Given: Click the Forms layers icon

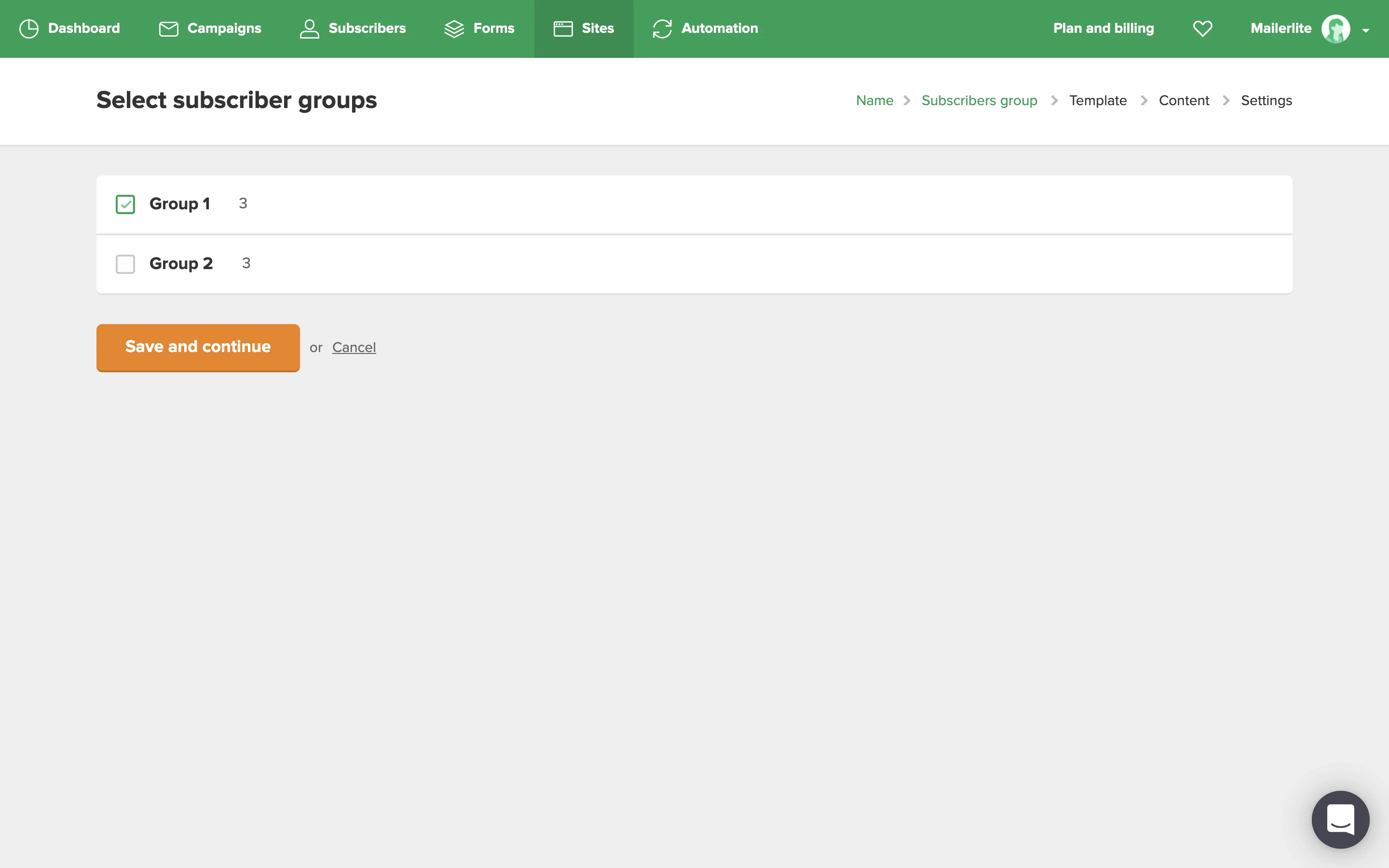Looking at the screenshot, I should (454, 29).
